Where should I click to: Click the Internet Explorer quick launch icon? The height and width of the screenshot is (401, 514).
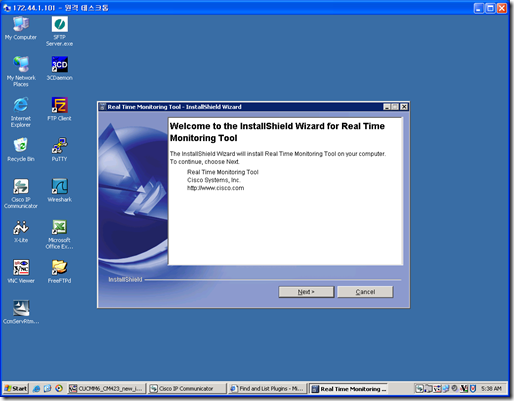click(37, 389)
